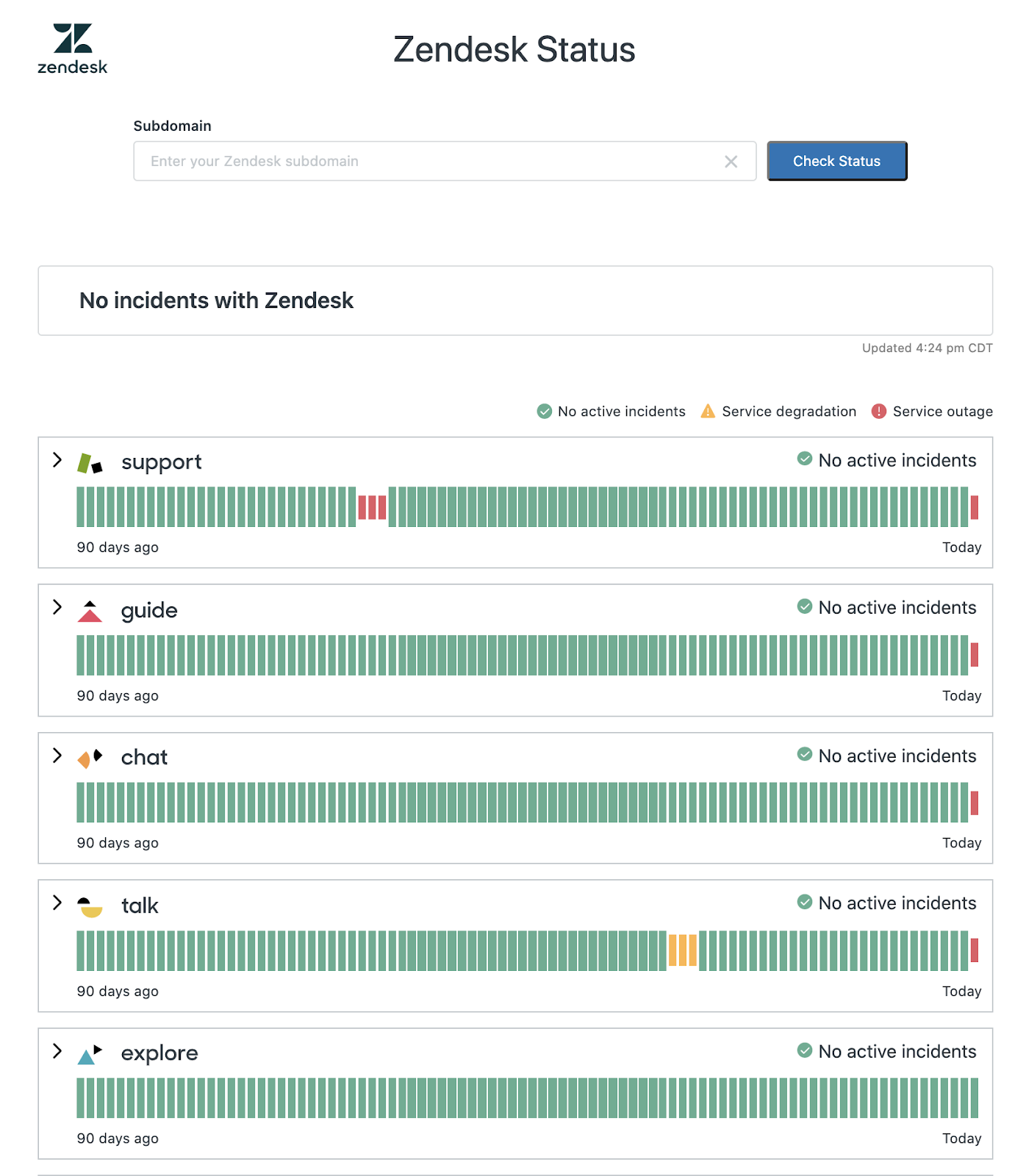Click the Zendesk logo in the header
Screen dimensions: 1026x1176
72,49
